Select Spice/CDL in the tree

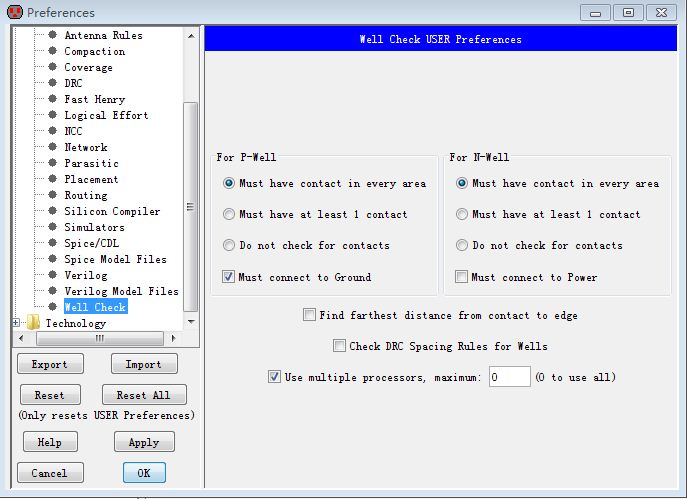(x=92, y=243)
